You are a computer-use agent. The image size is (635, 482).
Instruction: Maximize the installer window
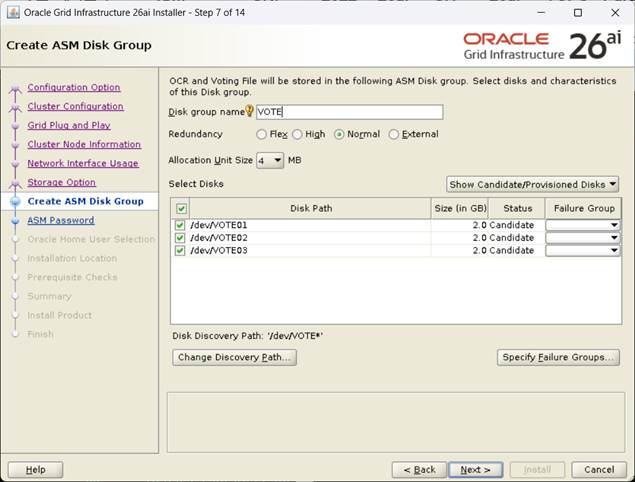578,13
